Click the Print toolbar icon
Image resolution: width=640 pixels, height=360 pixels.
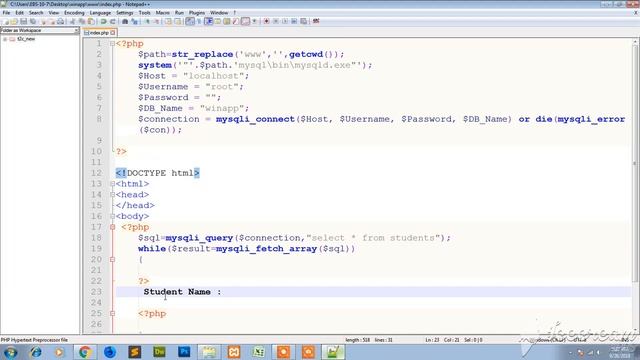coord(60,21)
